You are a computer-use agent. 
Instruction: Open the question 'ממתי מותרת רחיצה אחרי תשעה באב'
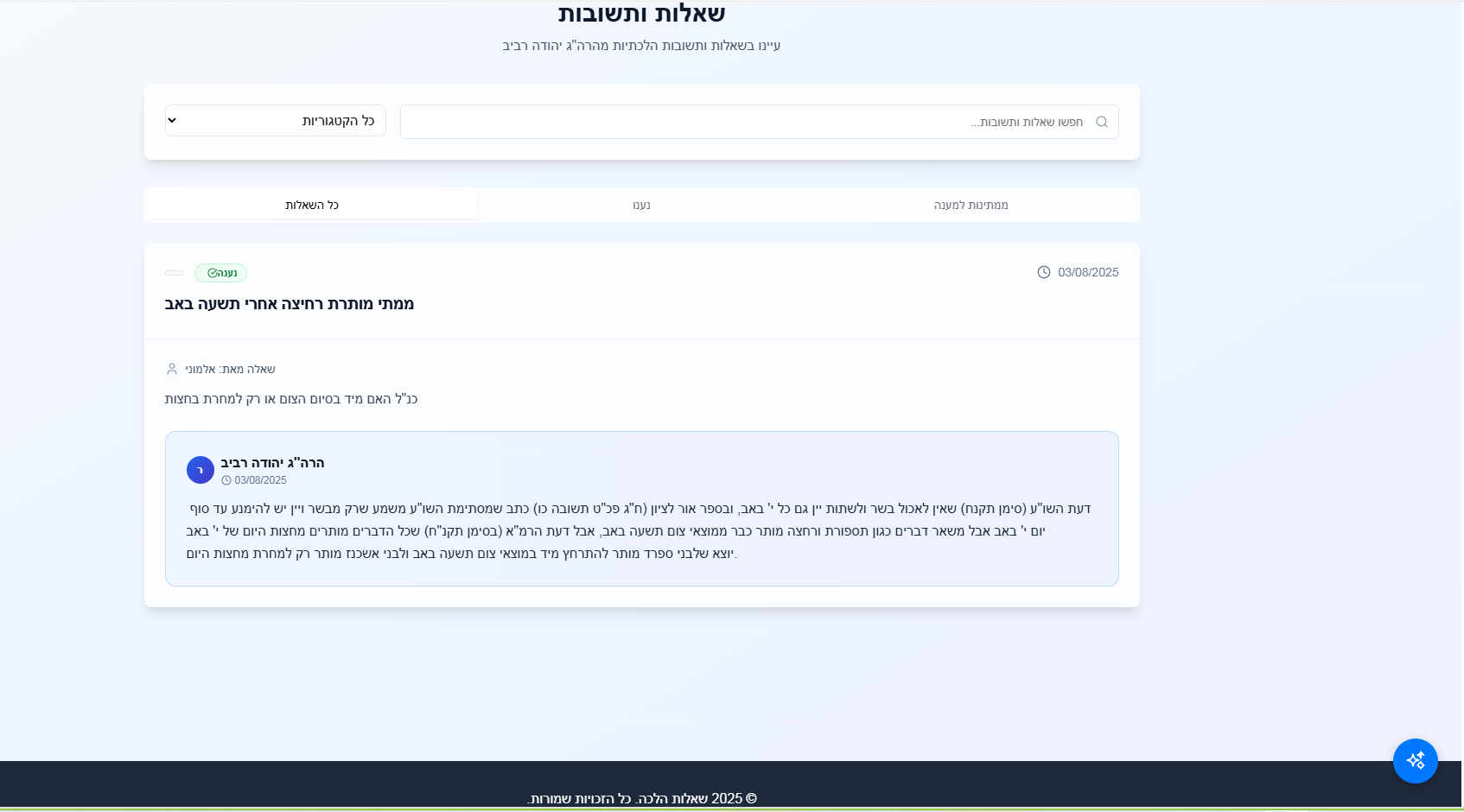coord(290,304)
